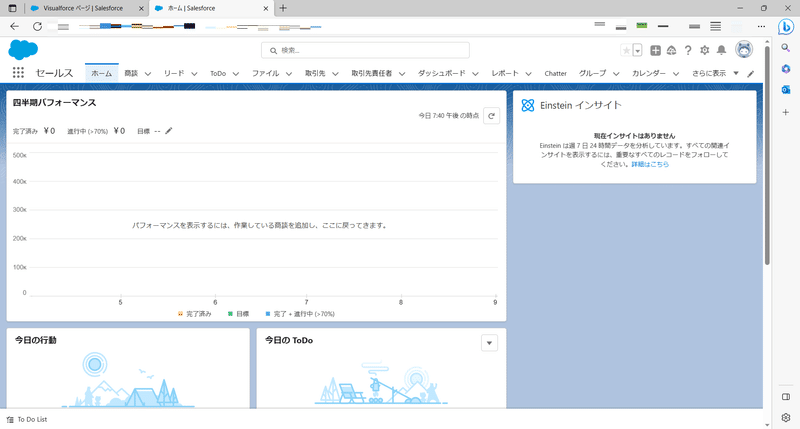Click the vertical page scrollbar
The width and height of the screenshot is (800, 429).
click(x=767, y=156)
